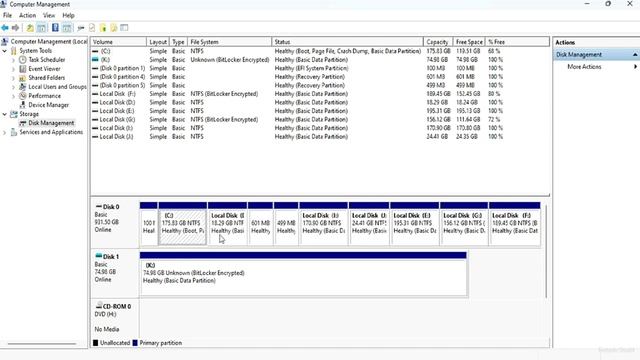Select the (C:) volume row in list
The height and width of the screenshot is (360, 640).
[x=320, y=51]
